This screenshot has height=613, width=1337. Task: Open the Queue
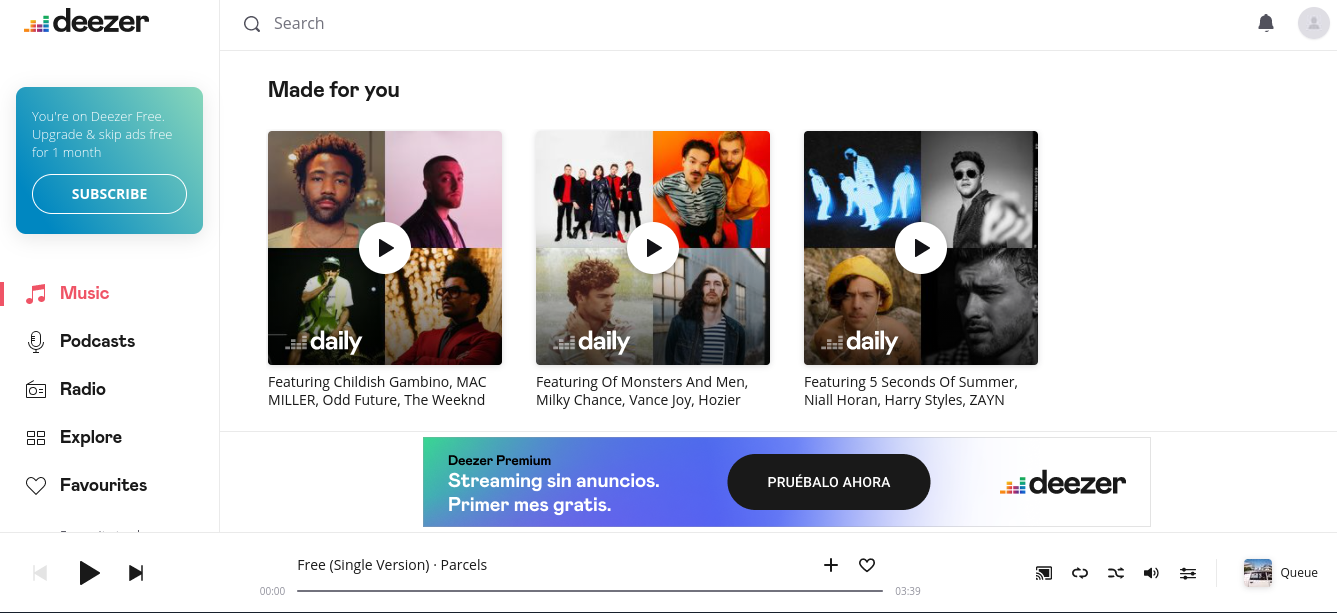(1299, 573)
